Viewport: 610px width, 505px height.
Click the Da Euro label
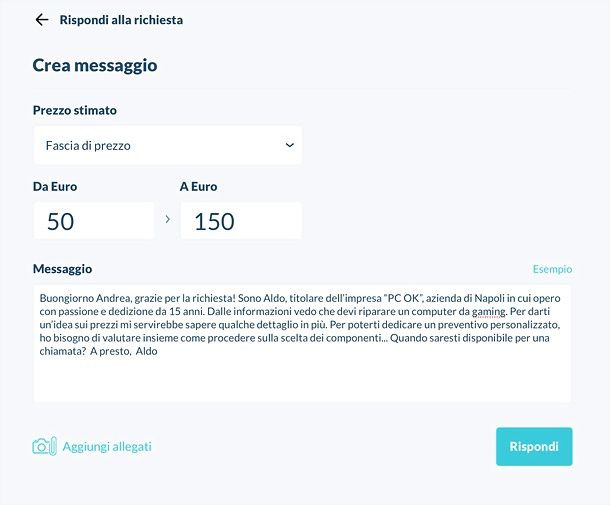click(55, 187)
